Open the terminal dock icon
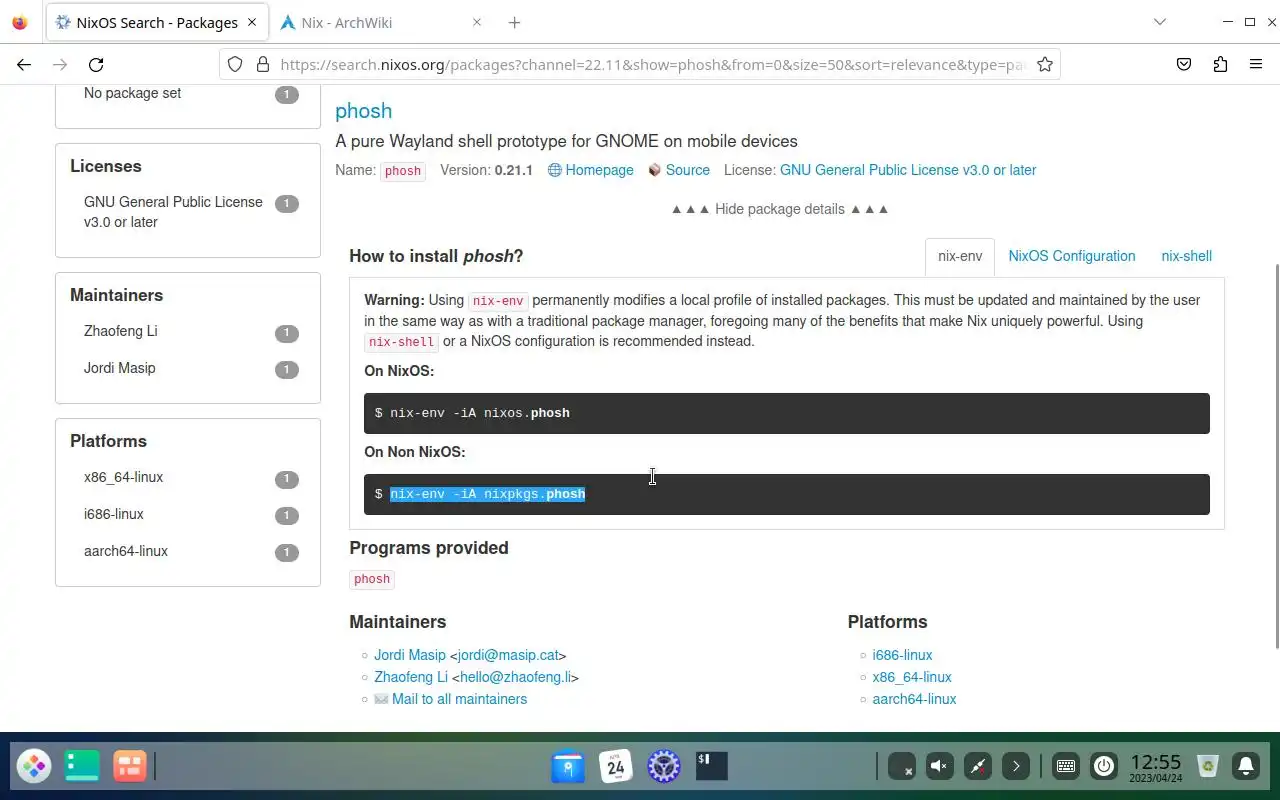 click(x=712, y=766)
